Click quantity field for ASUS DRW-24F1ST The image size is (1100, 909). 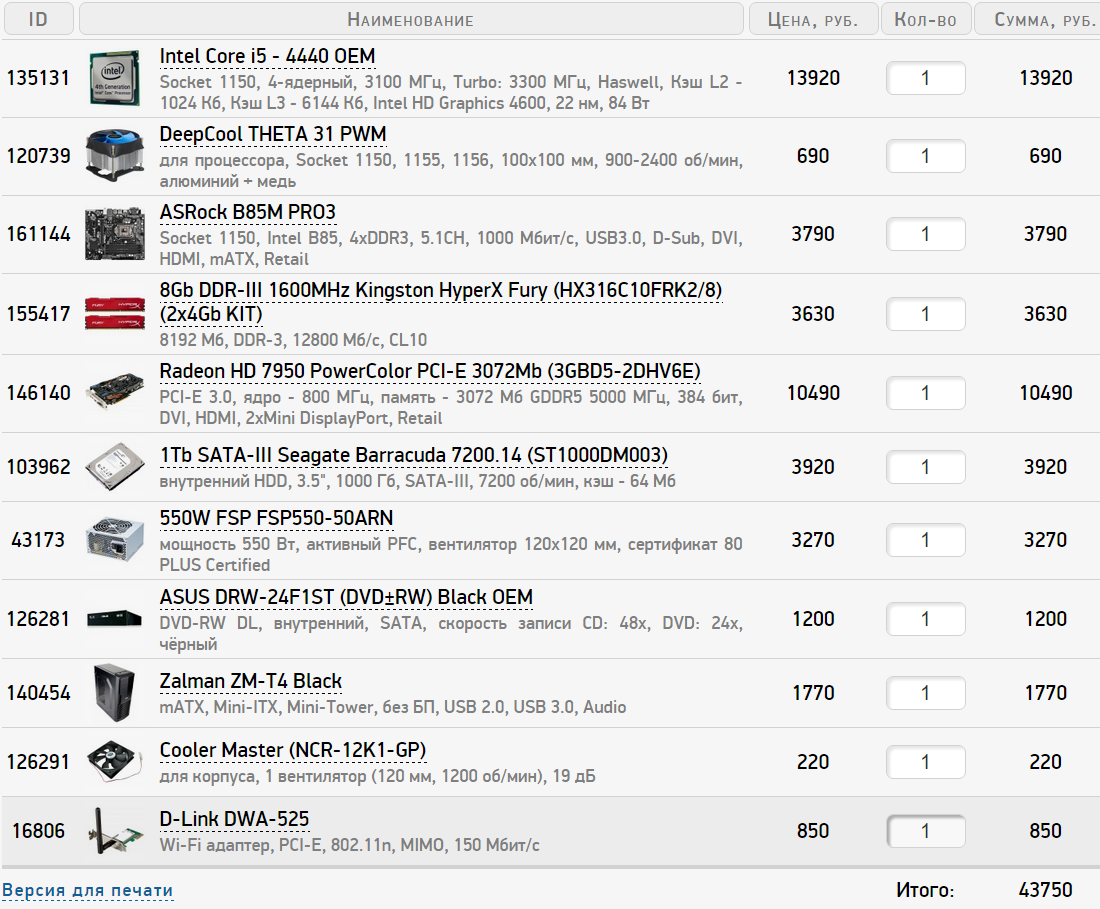click(925, 619)
